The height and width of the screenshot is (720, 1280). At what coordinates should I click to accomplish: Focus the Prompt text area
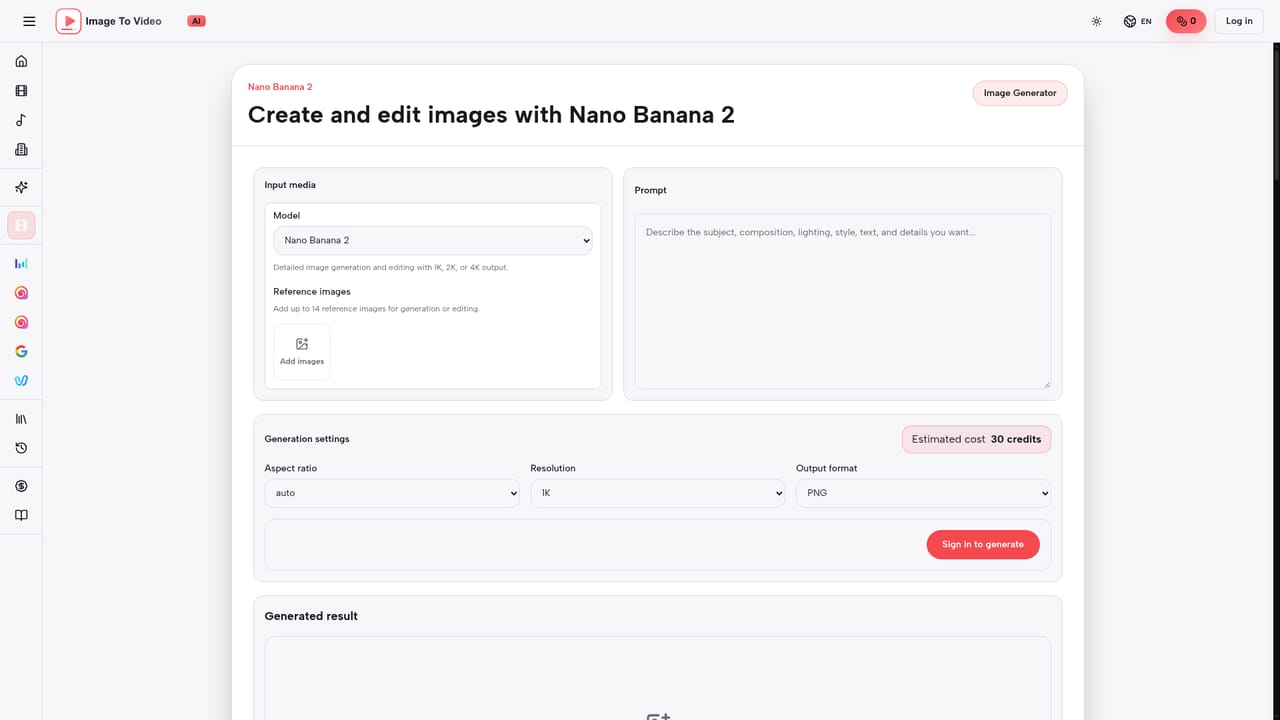[843, 301]
